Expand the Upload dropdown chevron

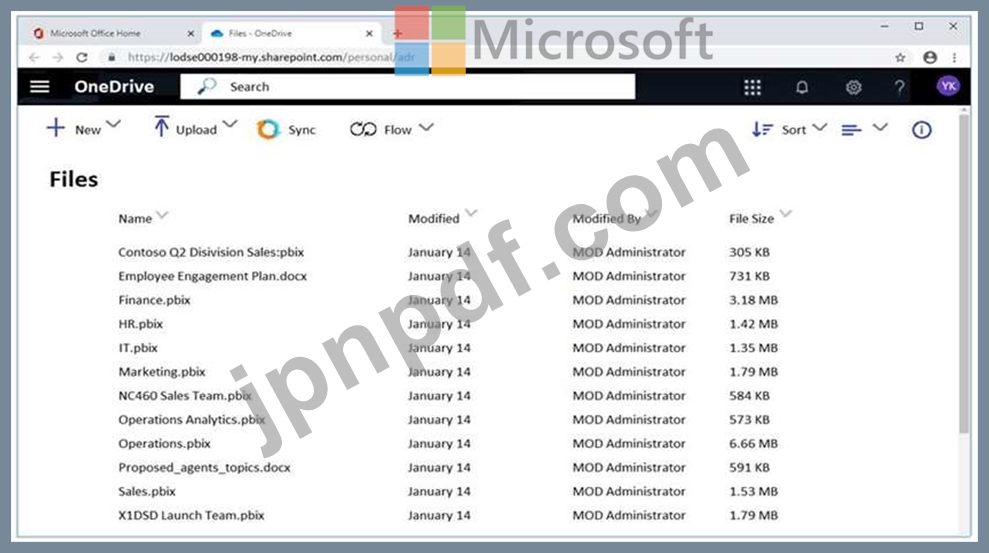(230, 124)
